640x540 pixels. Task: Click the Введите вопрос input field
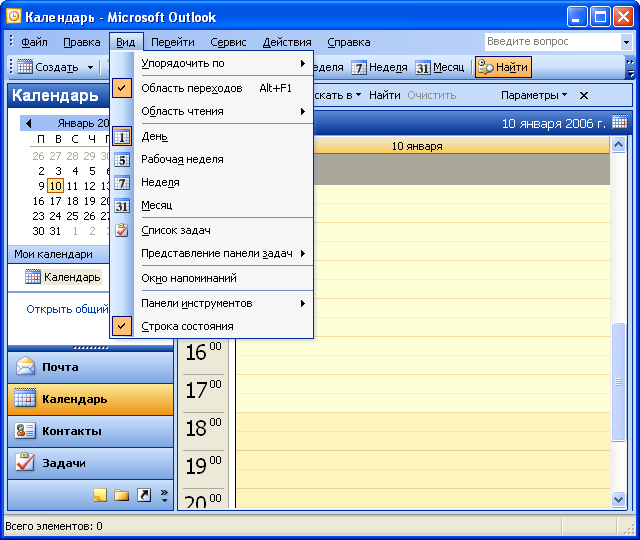coord(553,42)
